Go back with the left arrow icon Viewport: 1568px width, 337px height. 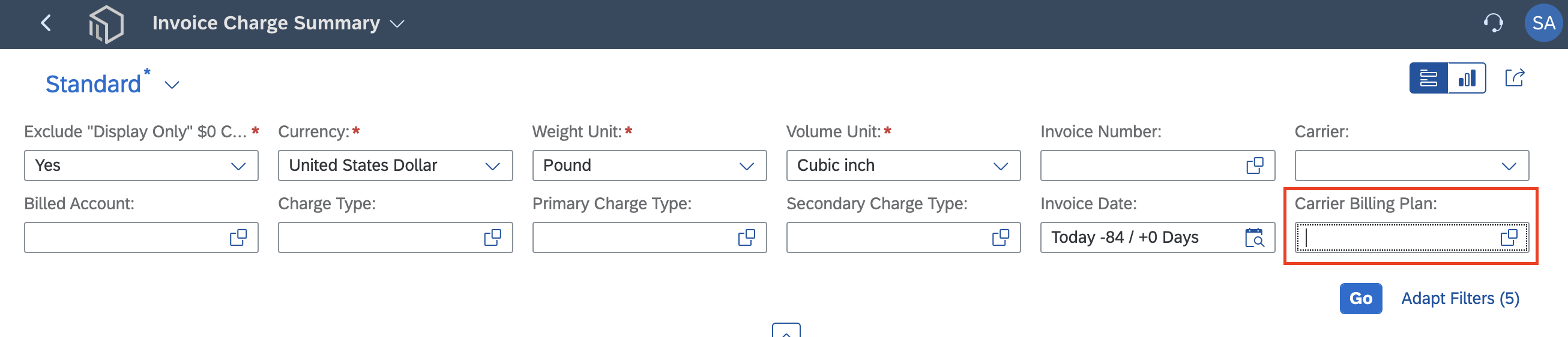(x=46, y=23)
